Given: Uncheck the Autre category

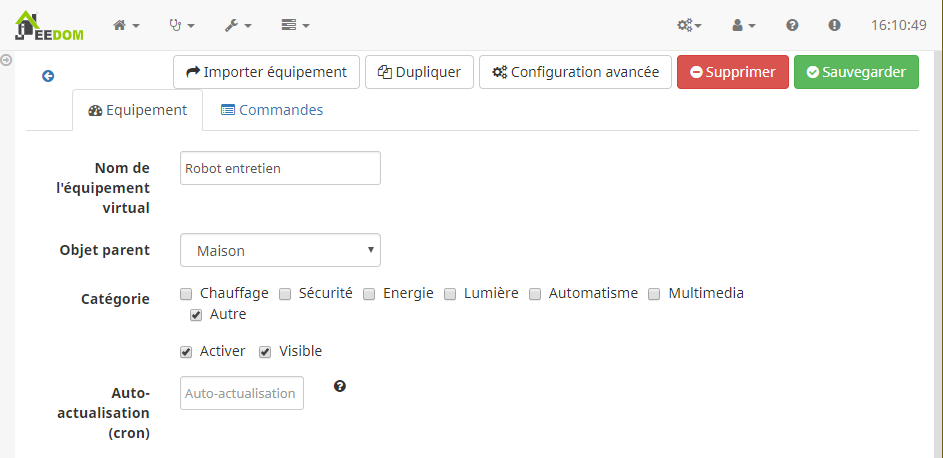Looking at the screenshot, I should pos(196,315).
